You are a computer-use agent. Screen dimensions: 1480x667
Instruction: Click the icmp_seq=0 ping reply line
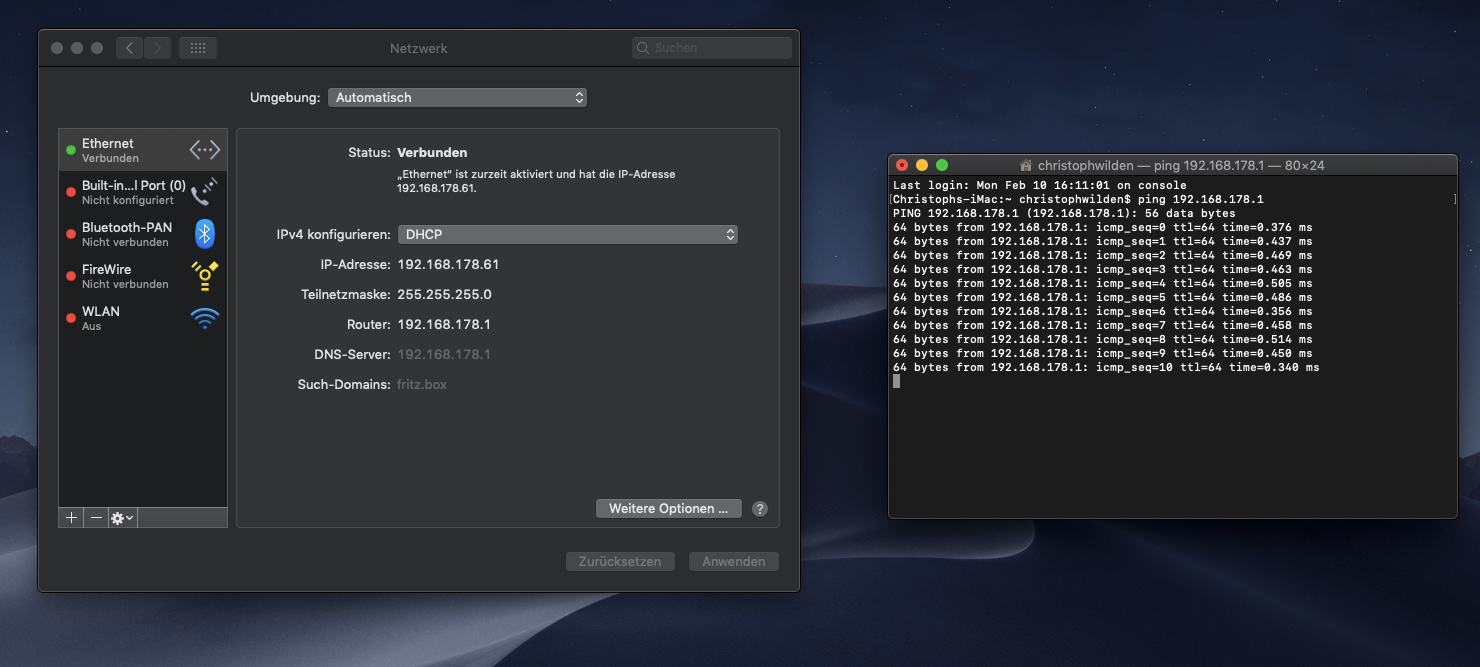coord(1103,227)
